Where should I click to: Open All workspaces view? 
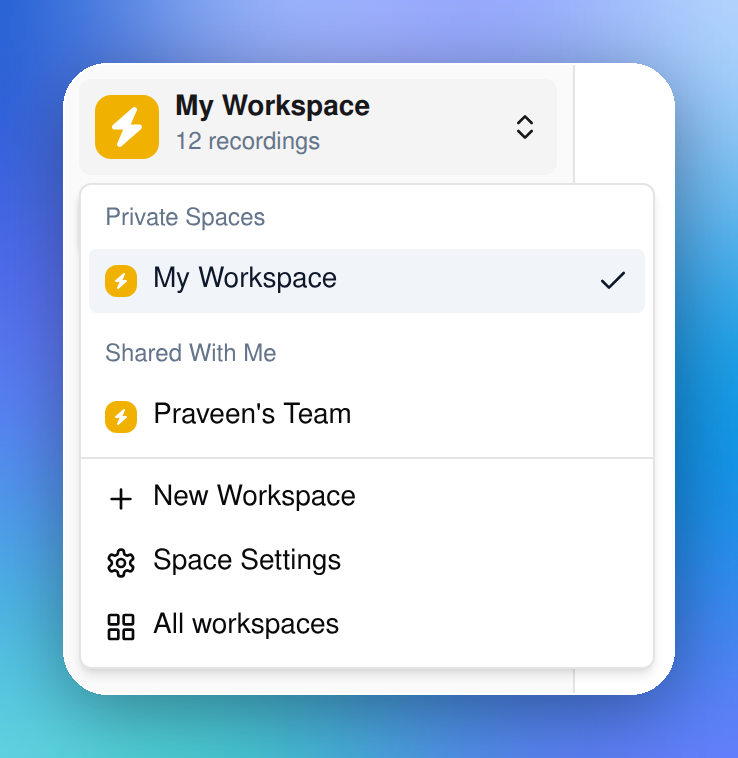pyautogui.click(x=367, y=625)
